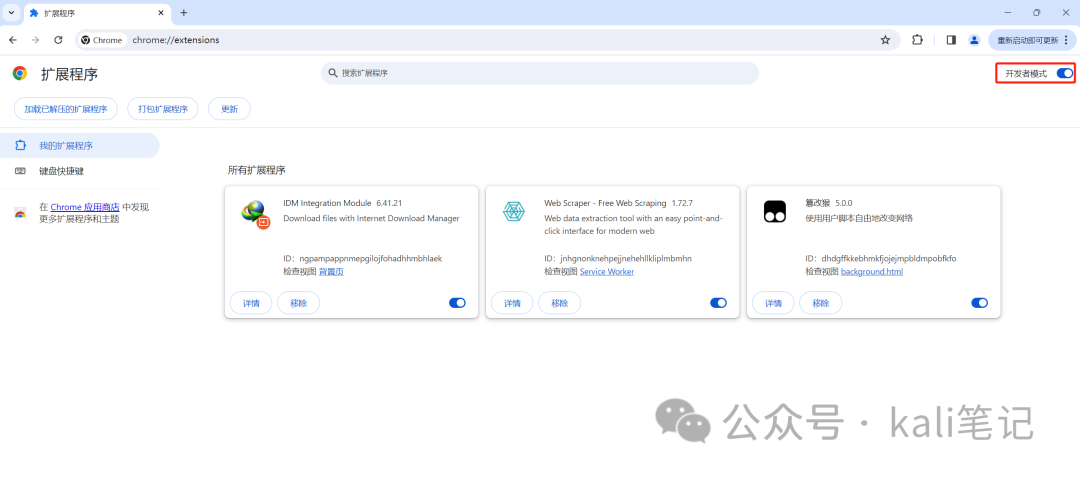
Task: Bookmark page with the star icon
Action: coord(885,40)
